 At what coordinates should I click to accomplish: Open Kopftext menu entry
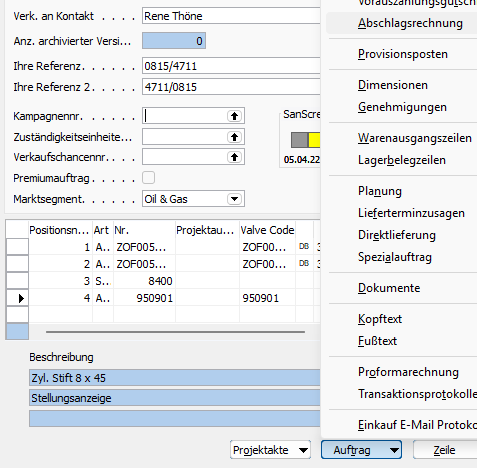click(x=380, y=319)
